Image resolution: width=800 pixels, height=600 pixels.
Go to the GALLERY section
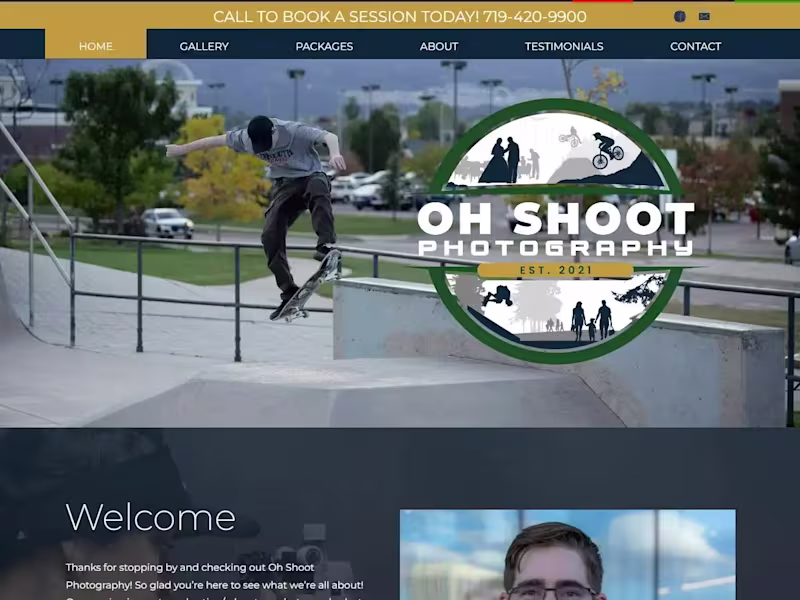click(202, 46)
